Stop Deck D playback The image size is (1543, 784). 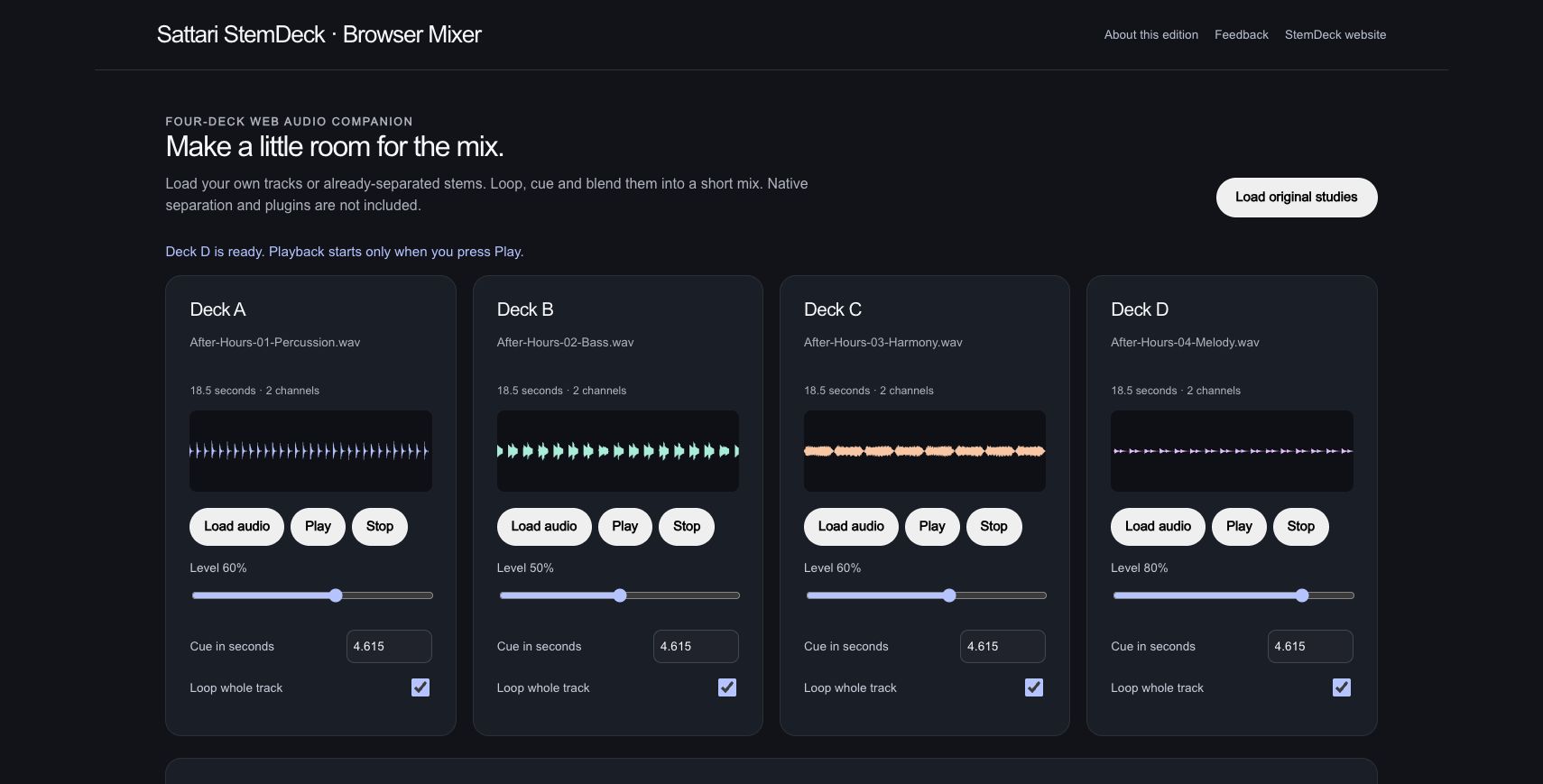click(x=1301, y=527)
